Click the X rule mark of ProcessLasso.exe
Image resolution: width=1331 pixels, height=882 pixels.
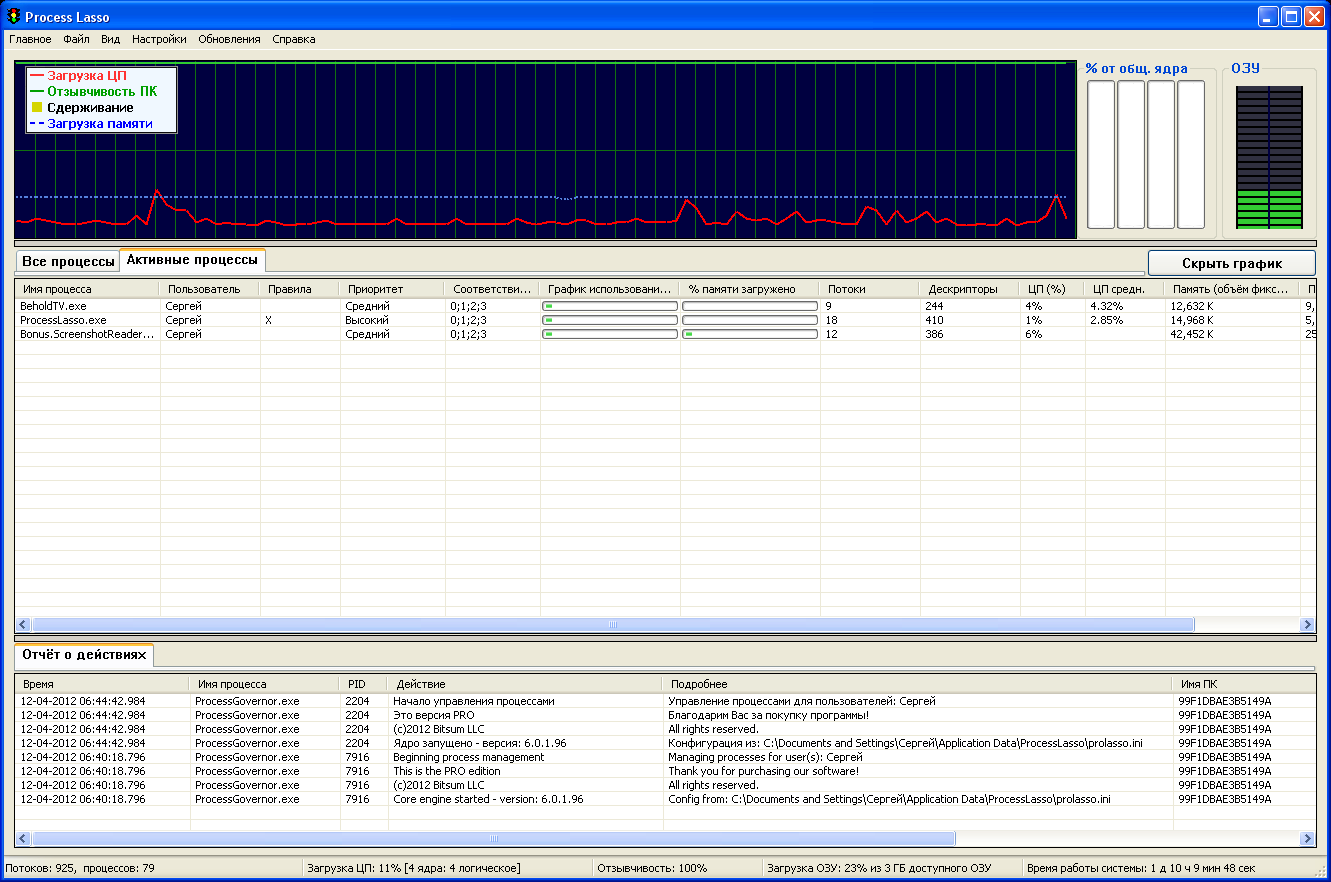coord(268,320)
